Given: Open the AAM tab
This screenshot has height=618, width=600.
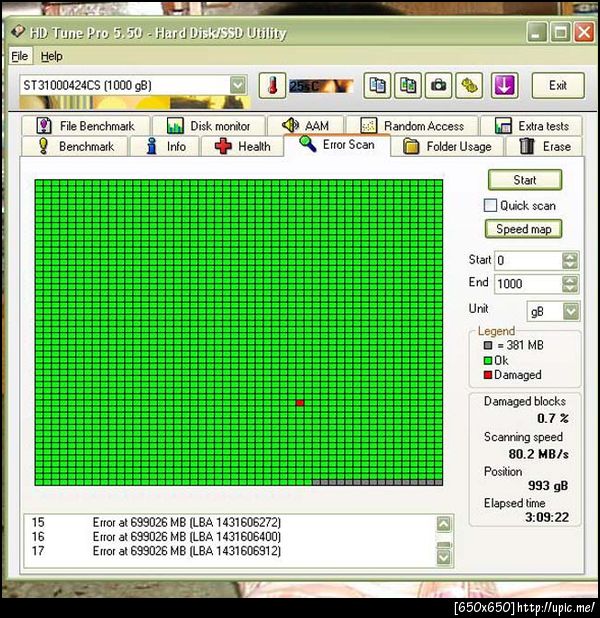Looking at the screenshot, I should 306,126.
